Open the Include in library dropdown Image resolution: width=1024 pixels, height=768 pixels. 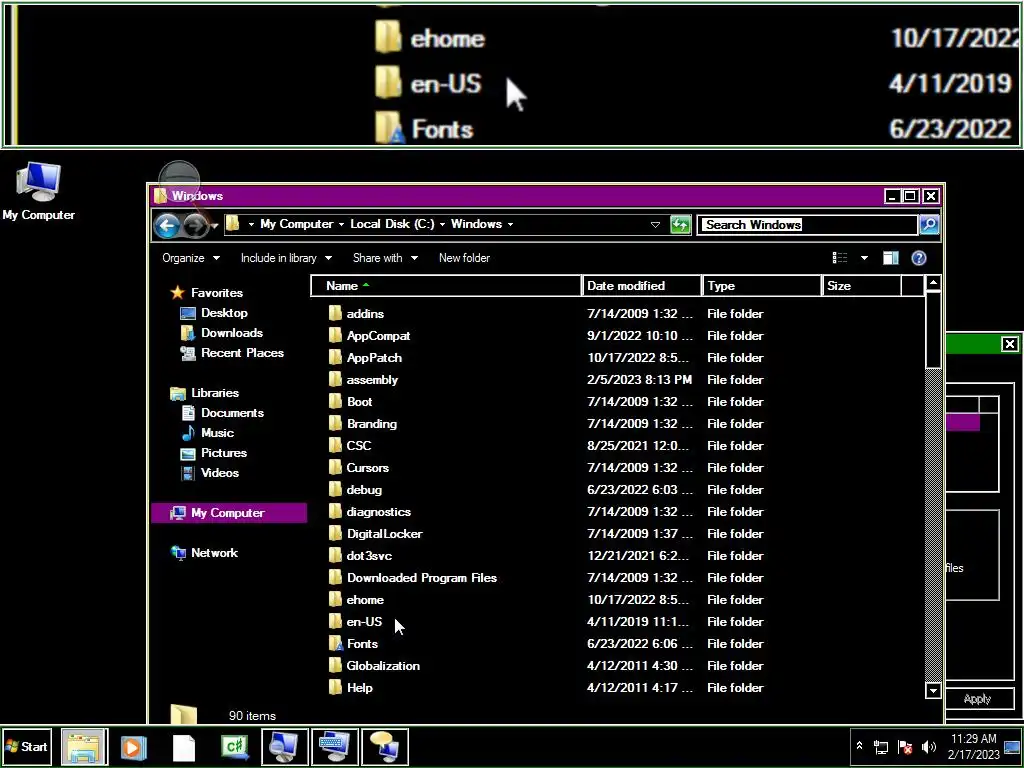pyautogui.click(x=286, y=259)
